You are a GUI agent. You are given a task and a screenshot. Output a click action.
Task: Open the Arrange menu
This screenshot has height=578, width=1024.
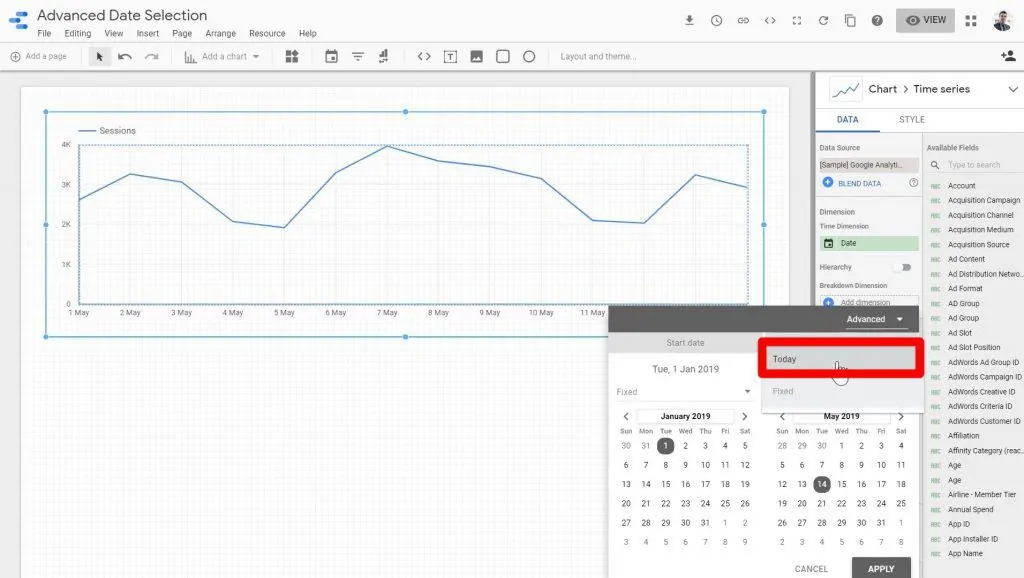click(221, 33)
